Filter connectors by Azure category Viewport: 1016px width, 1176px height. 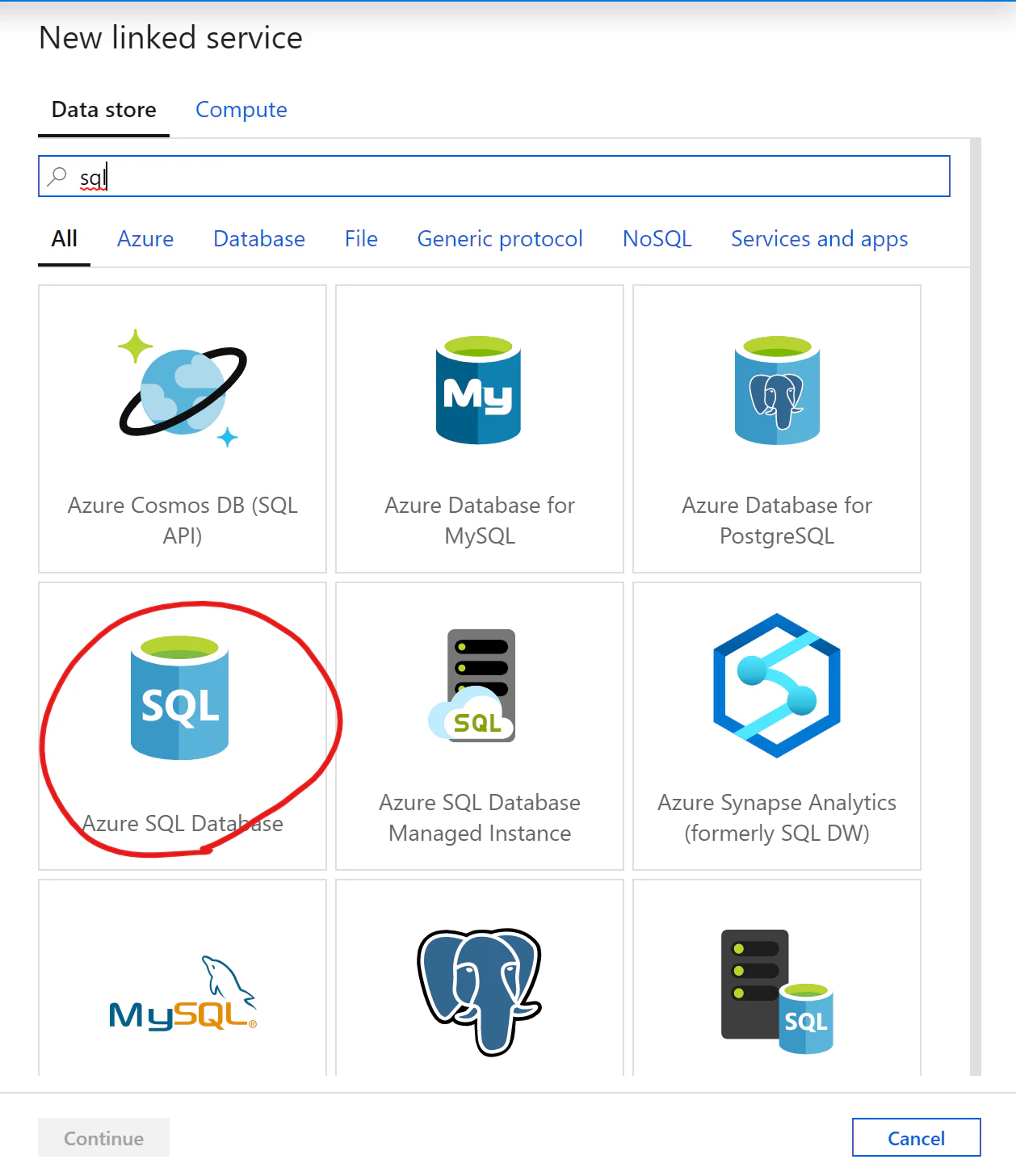145,239
